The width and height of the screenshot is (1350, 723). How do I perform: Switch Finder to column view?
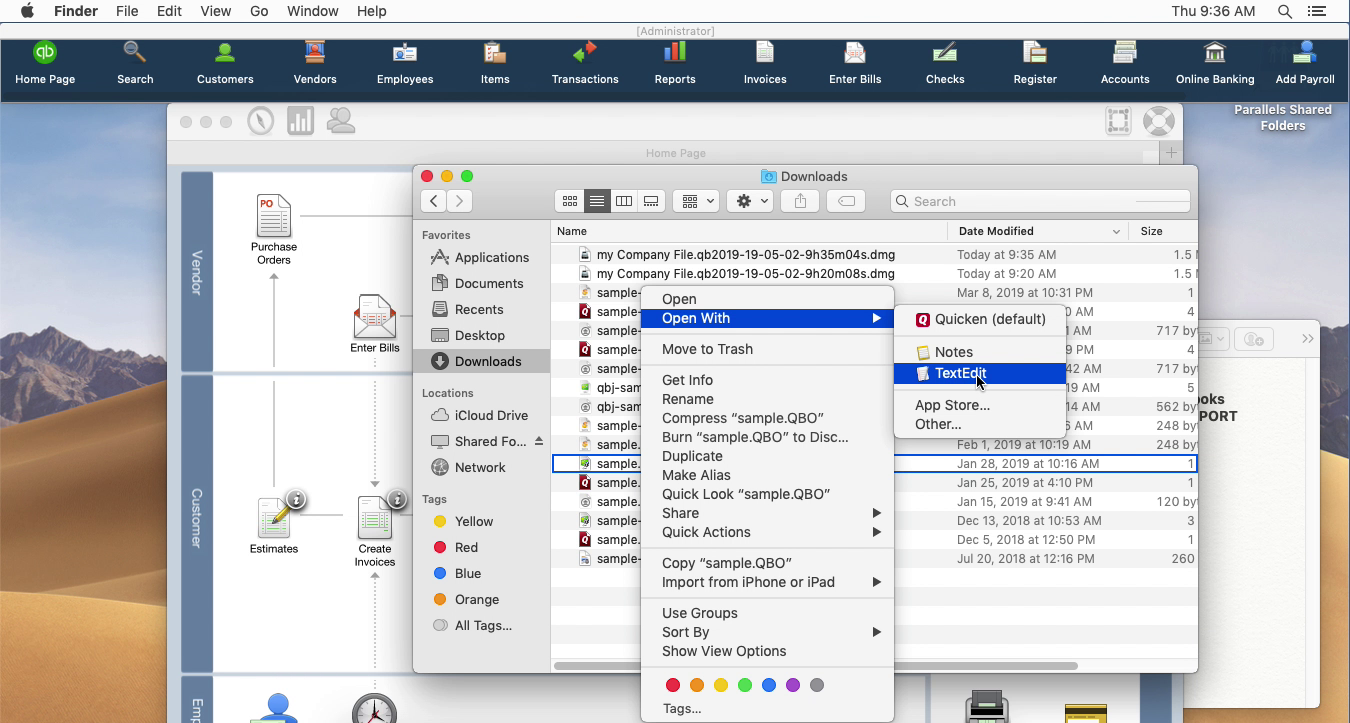click(623, 201)
